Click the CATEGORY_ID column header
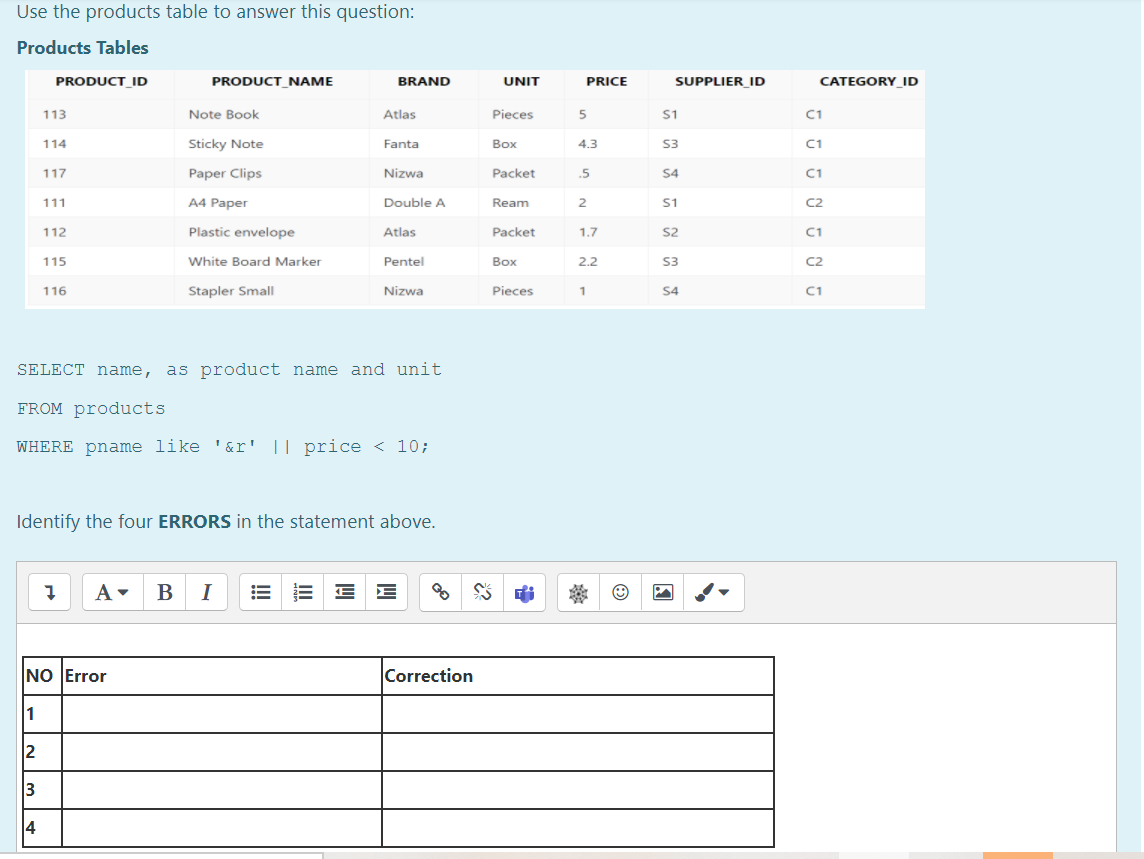Image resolution: width=1144 pixels, height=859 pixels. coord(869,82)
